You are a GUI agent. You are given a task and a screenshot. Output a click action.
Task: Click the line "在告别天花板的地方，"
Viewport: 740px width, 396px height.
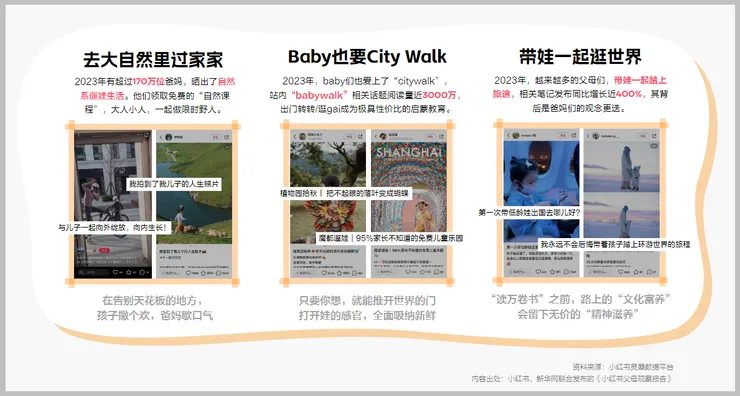click(153, 300)
